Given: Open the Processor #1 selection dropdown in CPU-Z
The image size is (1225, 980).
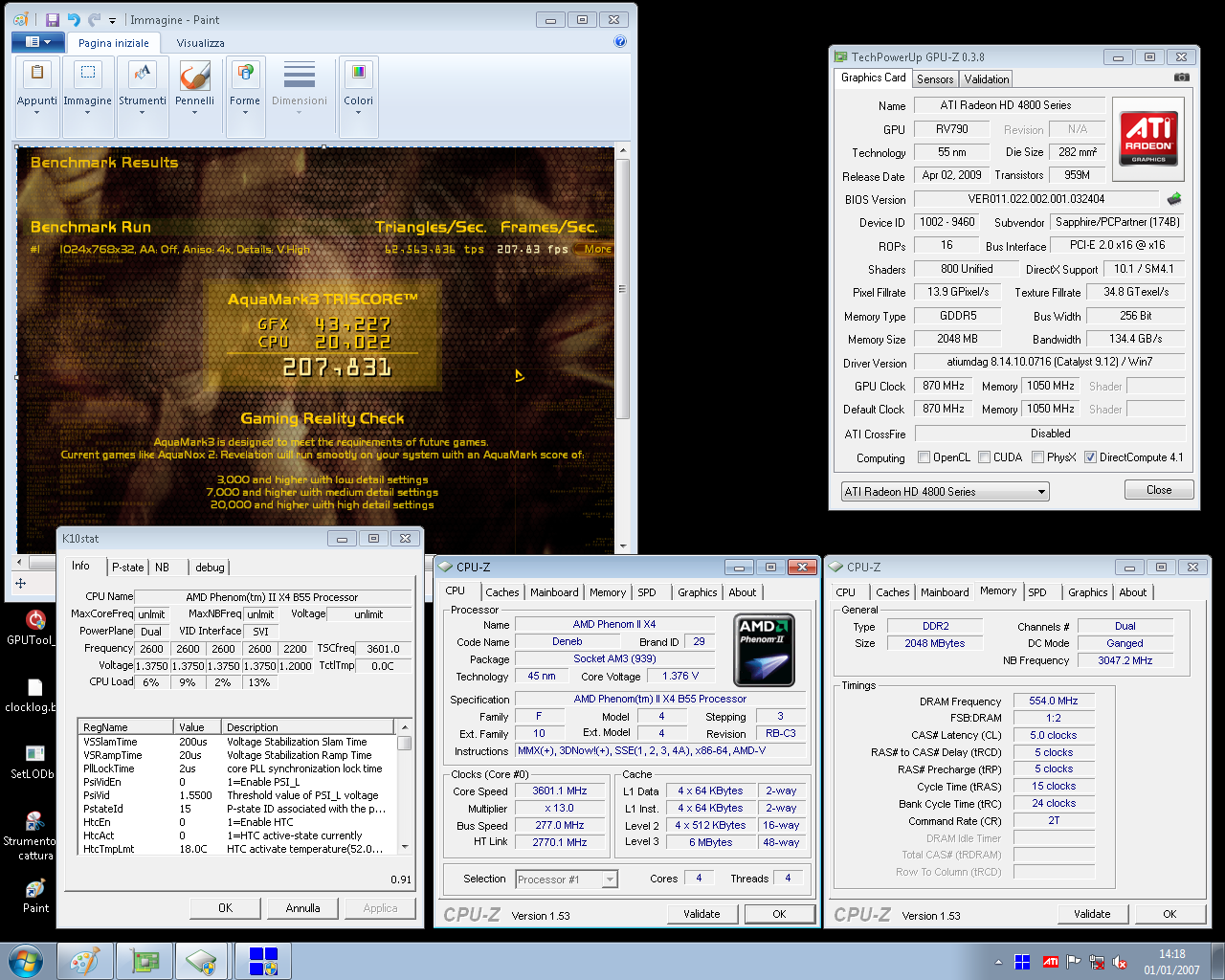Looking at the screenshot, I should coord(567,879).
